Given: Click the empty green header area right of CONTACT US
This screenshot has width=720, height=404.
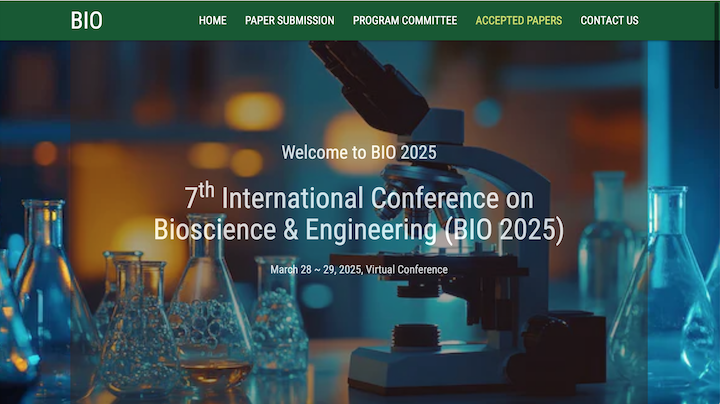Looking at the screenshot, I should 680,20.
